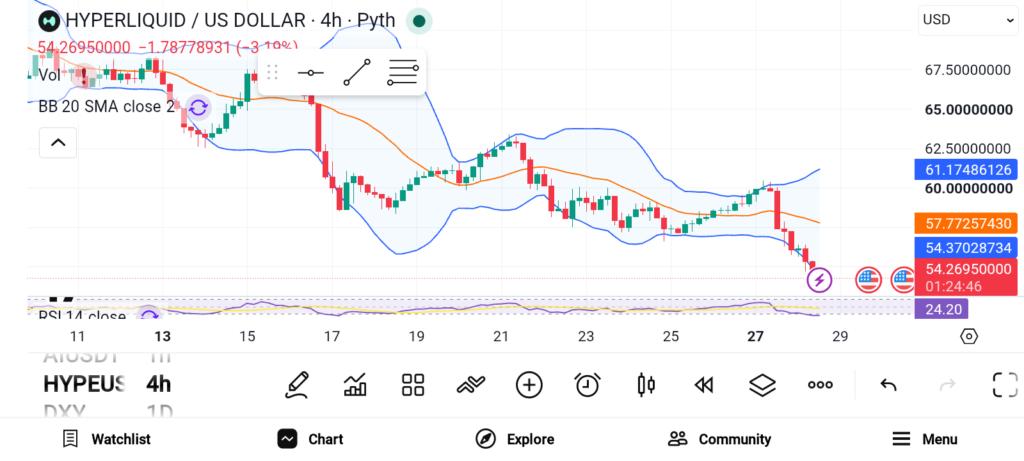Grab the floating toolbar dotted handle

(272, 72)
